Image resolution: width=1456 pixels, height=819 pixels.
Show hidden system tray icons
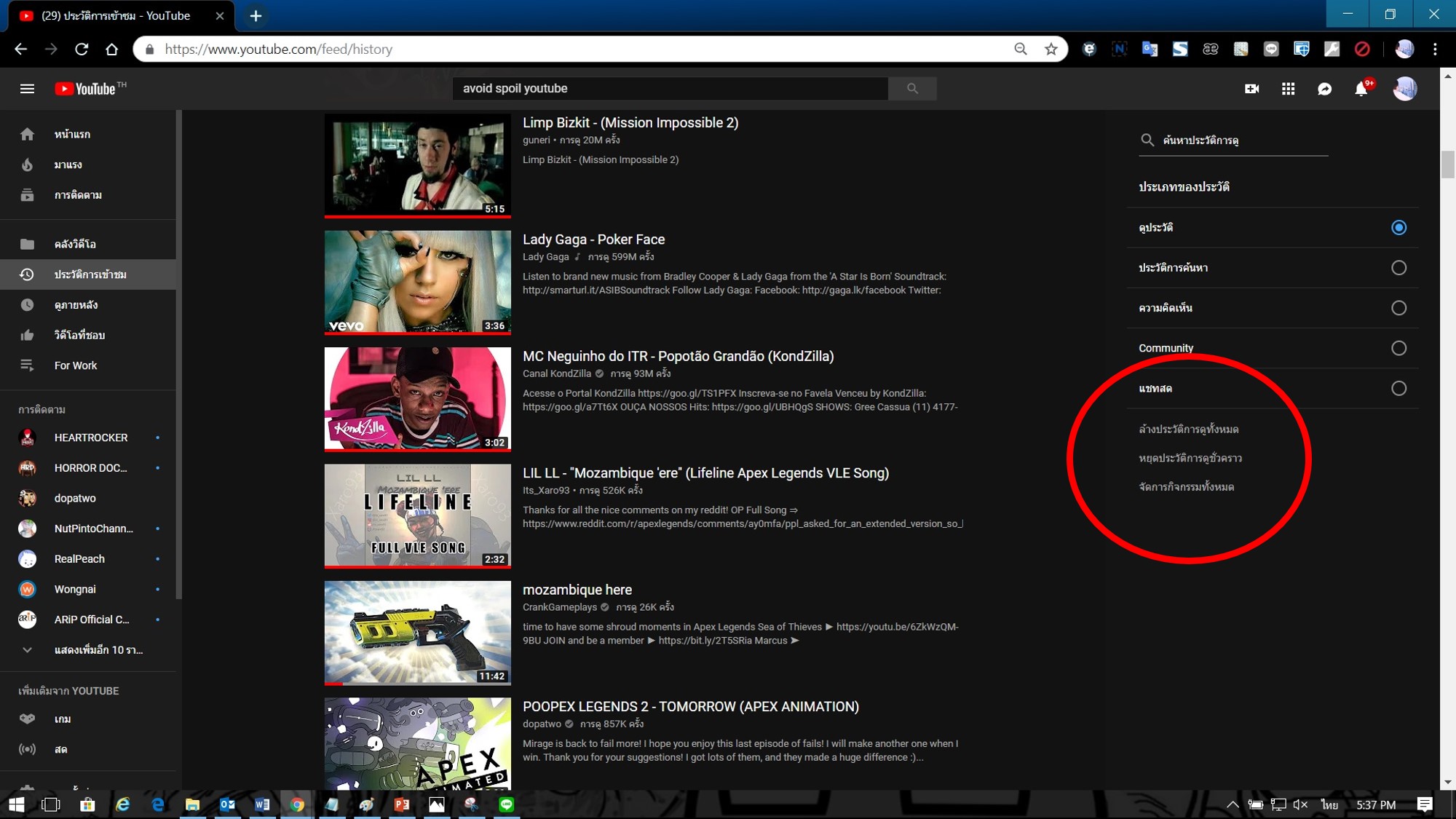point(1233,804)
